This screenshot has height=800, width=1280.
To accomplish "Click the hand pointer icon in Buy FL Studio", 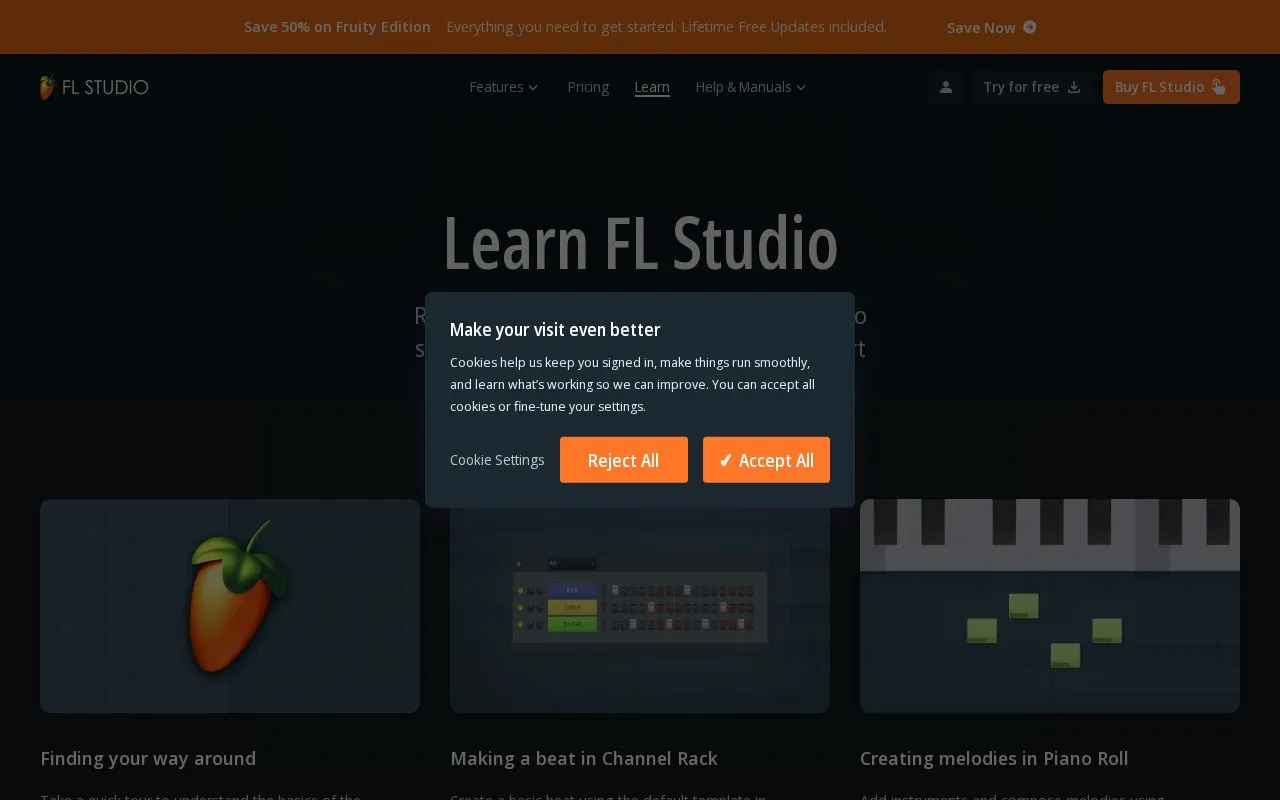I will (x=1218, y=87).
